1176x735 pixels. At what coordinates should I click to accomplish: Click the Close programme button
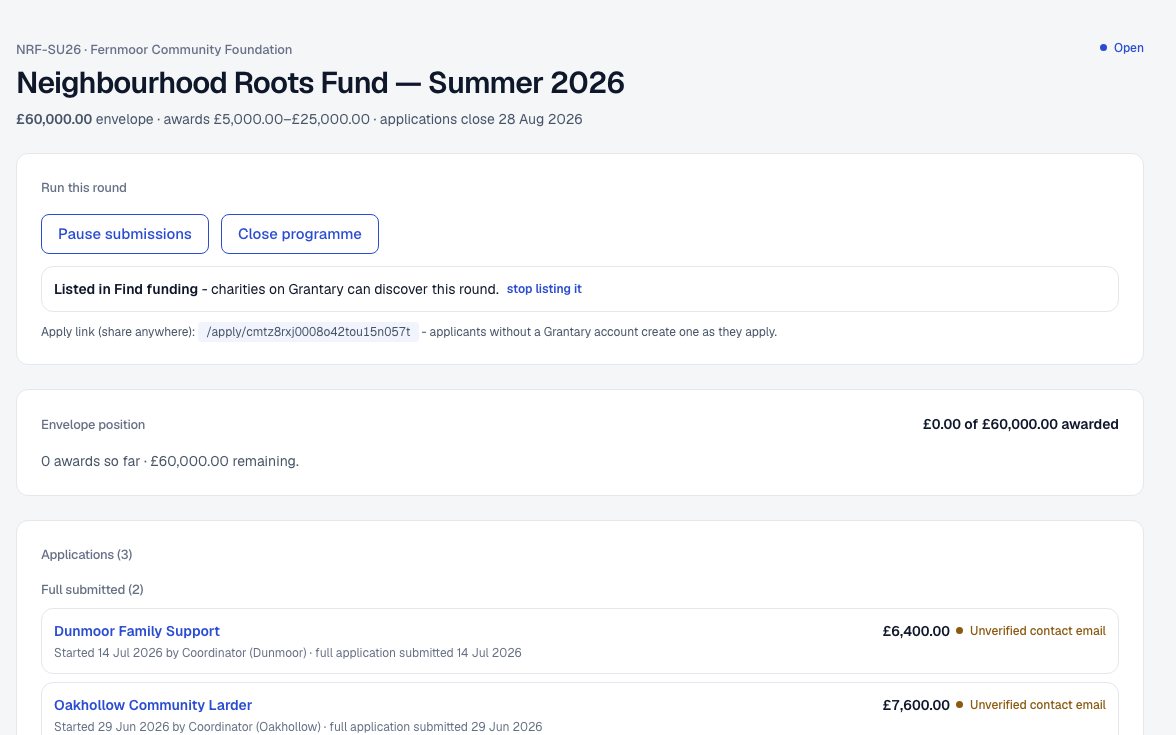coord(299,234)
